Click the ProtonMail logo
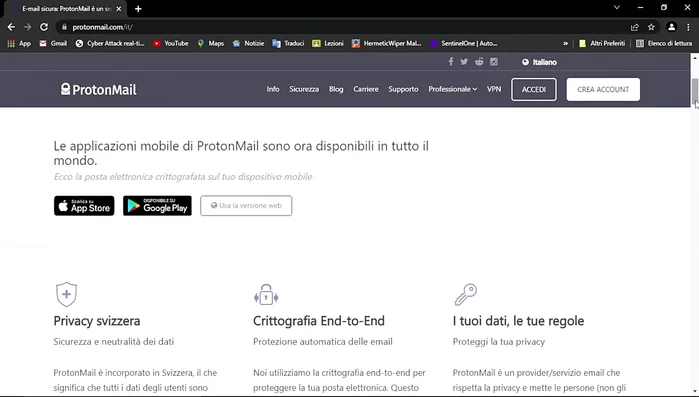Screen dimensions: 699x397 coord(99,90)
